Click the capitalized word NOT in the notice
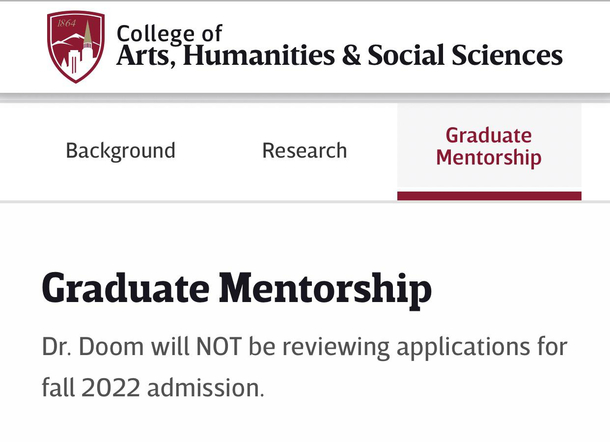 coord(219,346)
